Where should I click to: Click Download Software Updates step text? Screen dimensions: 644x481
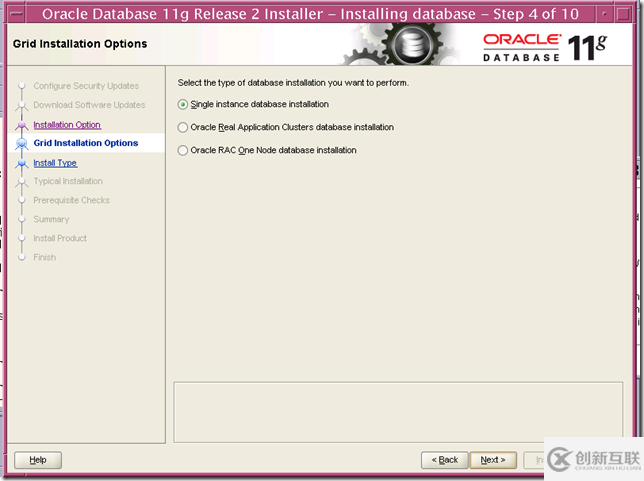tap(89, 105)
